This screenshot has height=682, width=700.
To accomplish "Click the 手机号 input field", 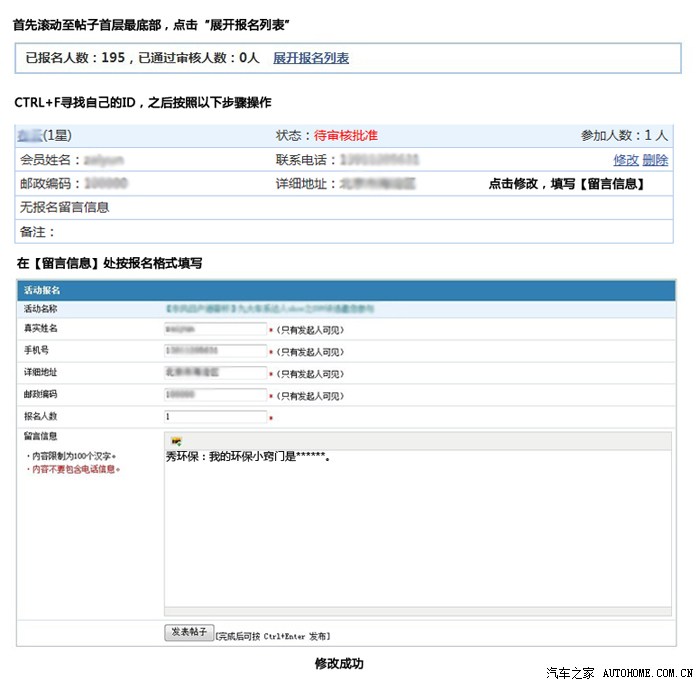I will [x=215, y=351].
